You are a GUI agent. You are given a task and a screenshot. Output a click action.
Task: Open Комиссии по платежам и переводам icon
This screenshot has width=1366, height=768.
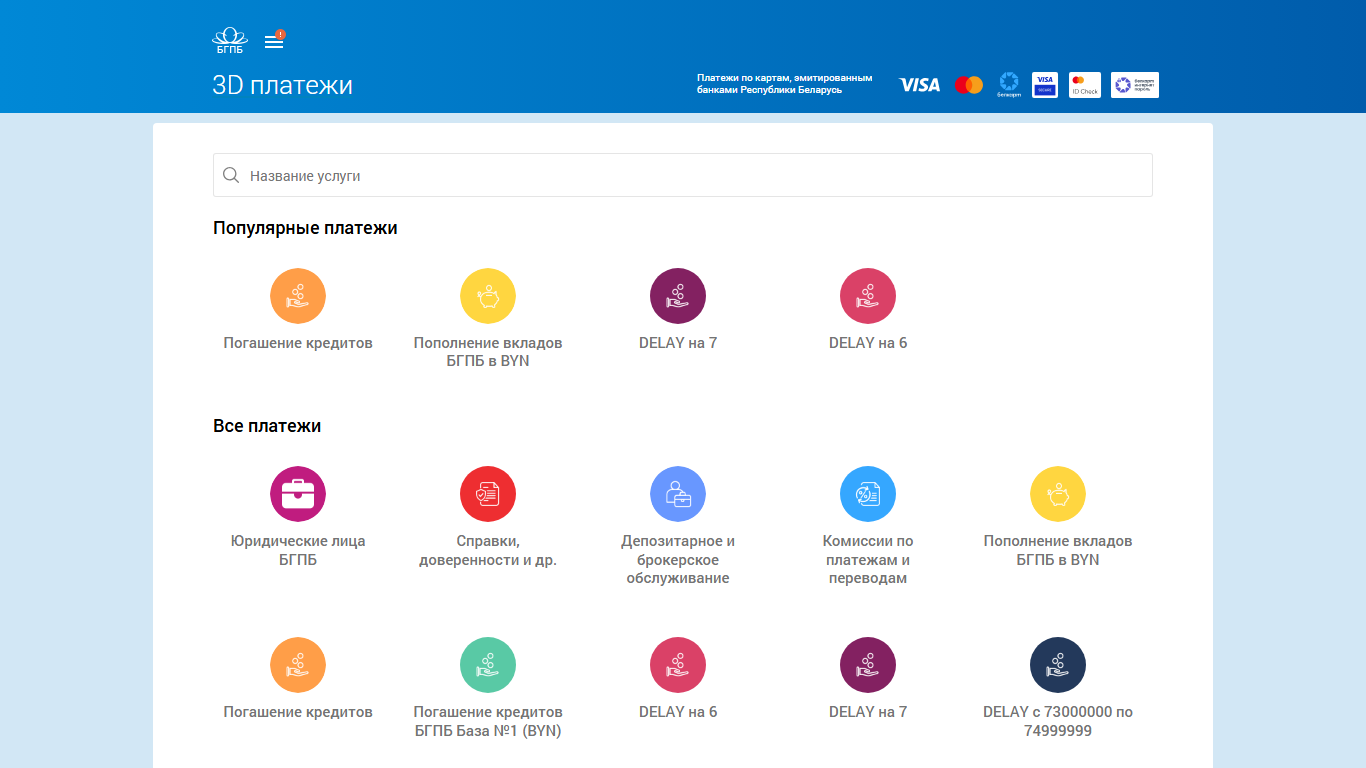click(868, 494)
